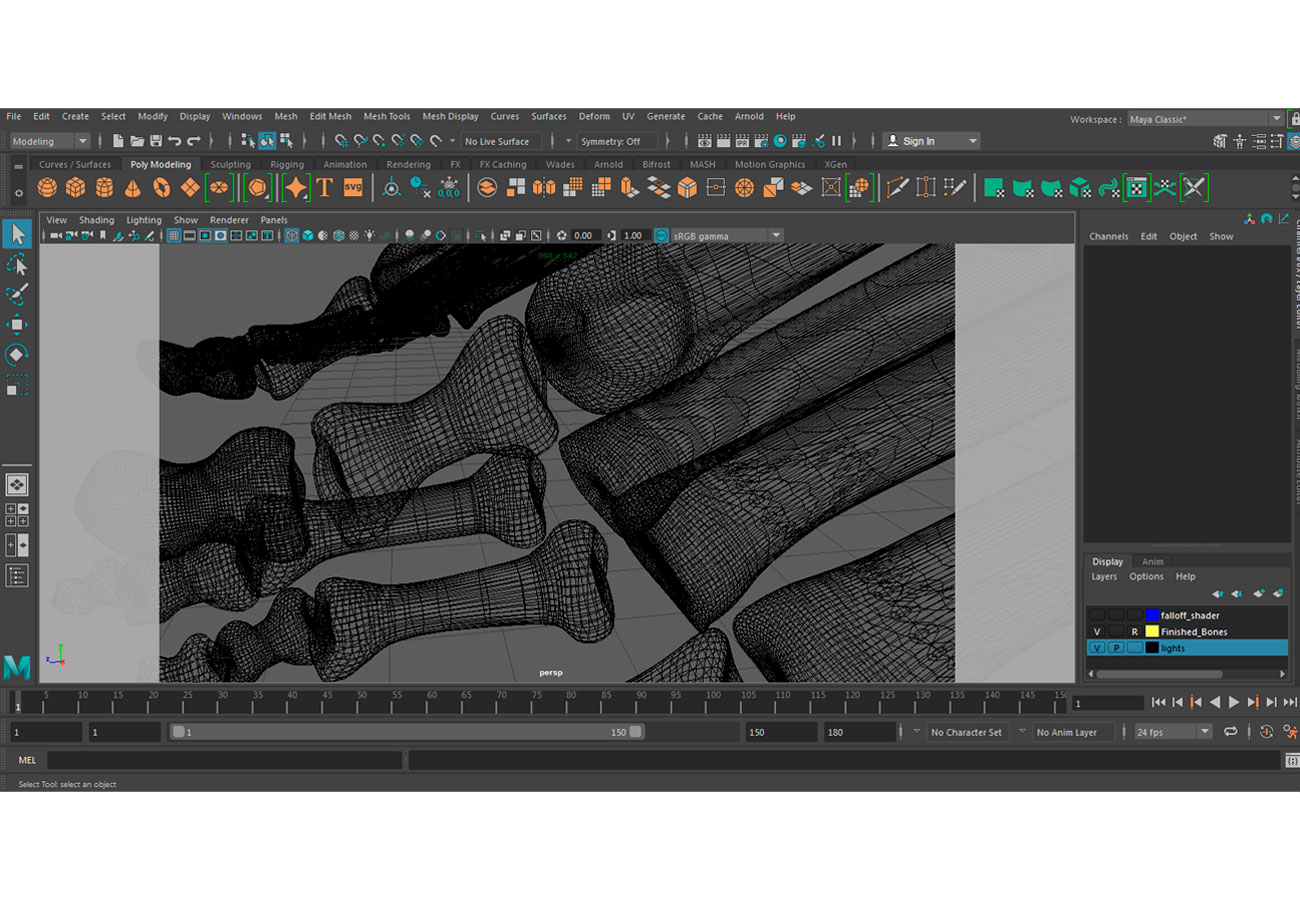The width and height of the screenshot is (1300, 900).
Task: Click the Finished_Bones layer yellow color swatch
Action: click(x=1152, y=632)
